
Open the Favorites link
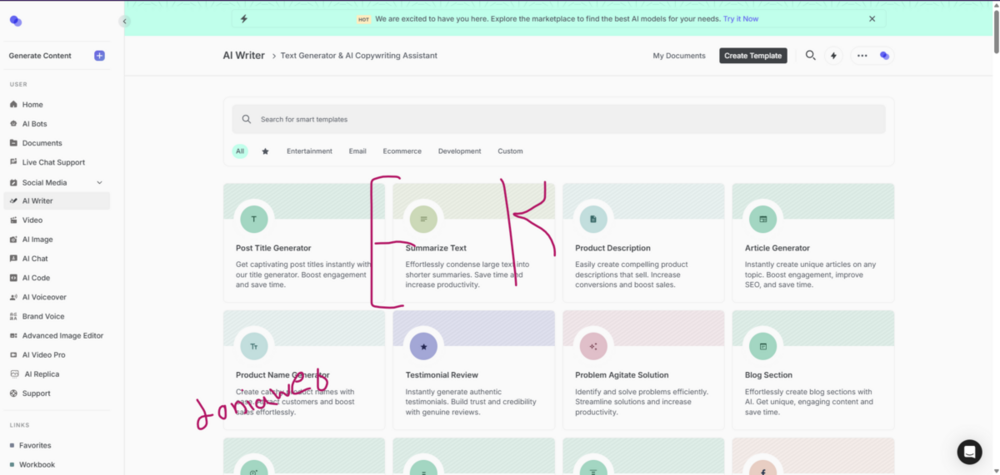(x=35, y=446)
